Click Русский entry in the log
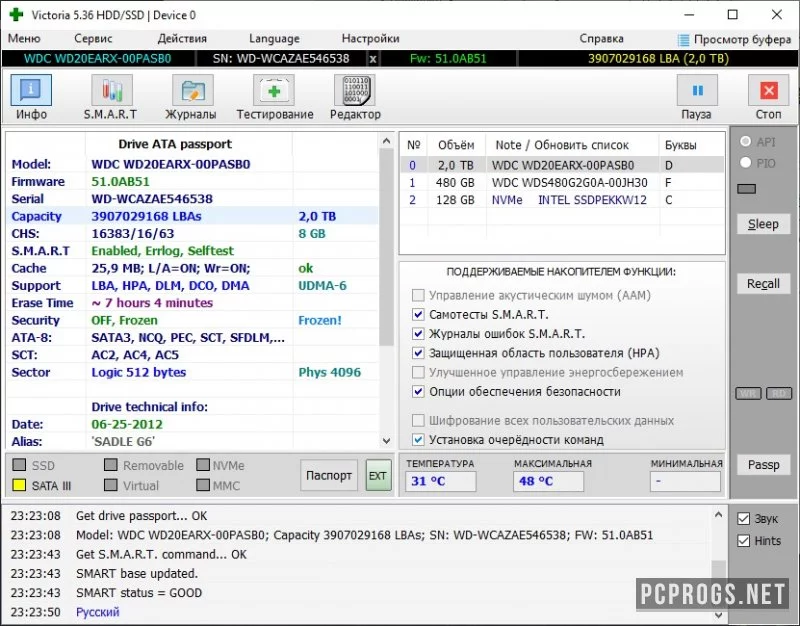The width and height of the screenshot is (800, 626). (x=97, y=612)
